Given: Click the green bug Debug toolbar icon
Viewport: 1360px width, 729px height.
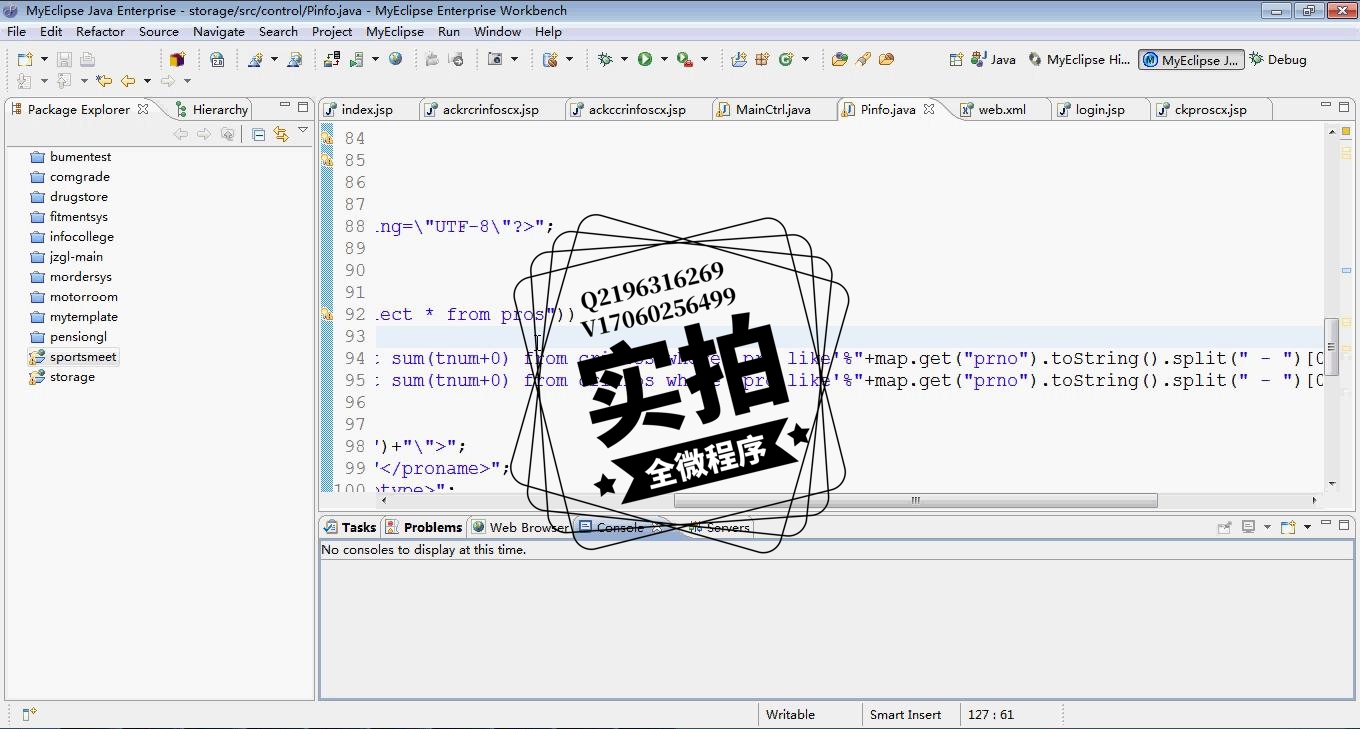Looking at the screenshot, I should 605,59.
